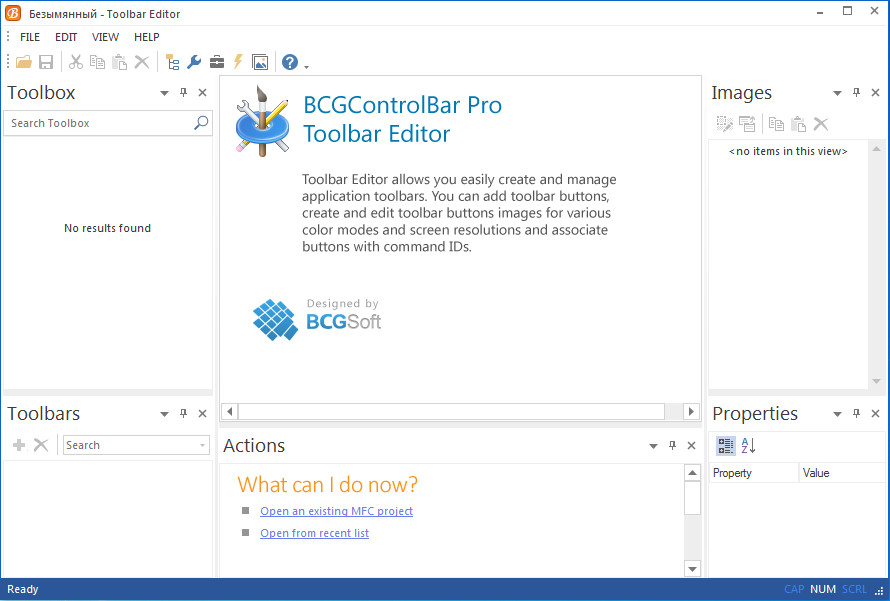
Task: Open the HELP menu
Action: [x=146, y=37]
